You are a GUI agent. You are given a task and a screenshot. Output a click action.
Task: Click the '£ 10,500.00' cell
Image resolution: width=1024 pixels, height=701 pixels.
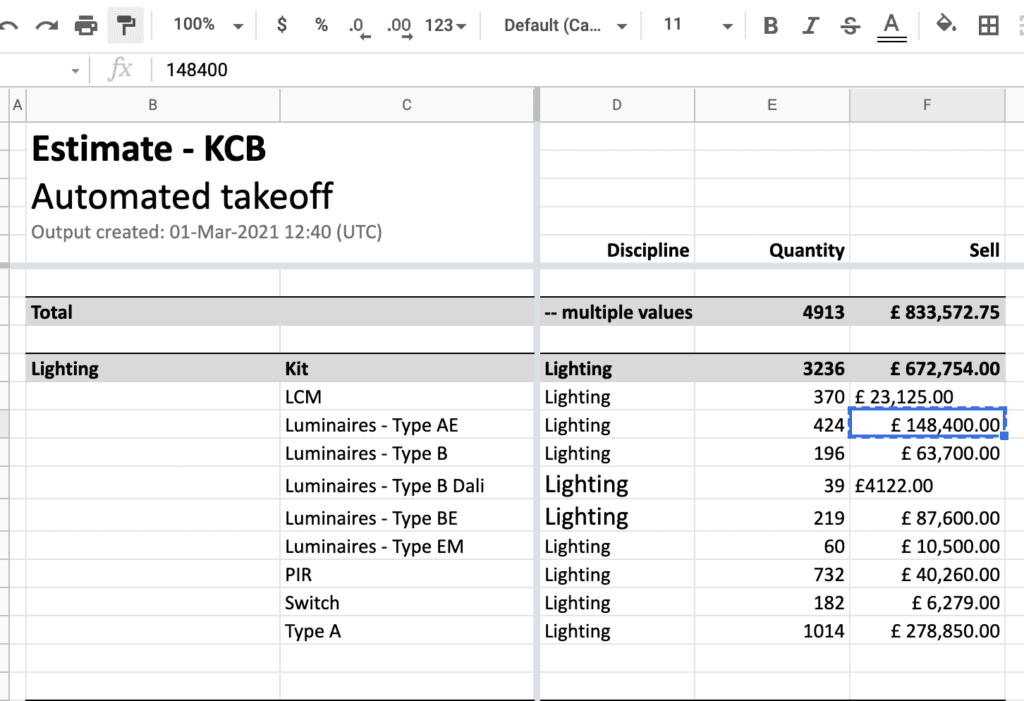pos(927,546)
